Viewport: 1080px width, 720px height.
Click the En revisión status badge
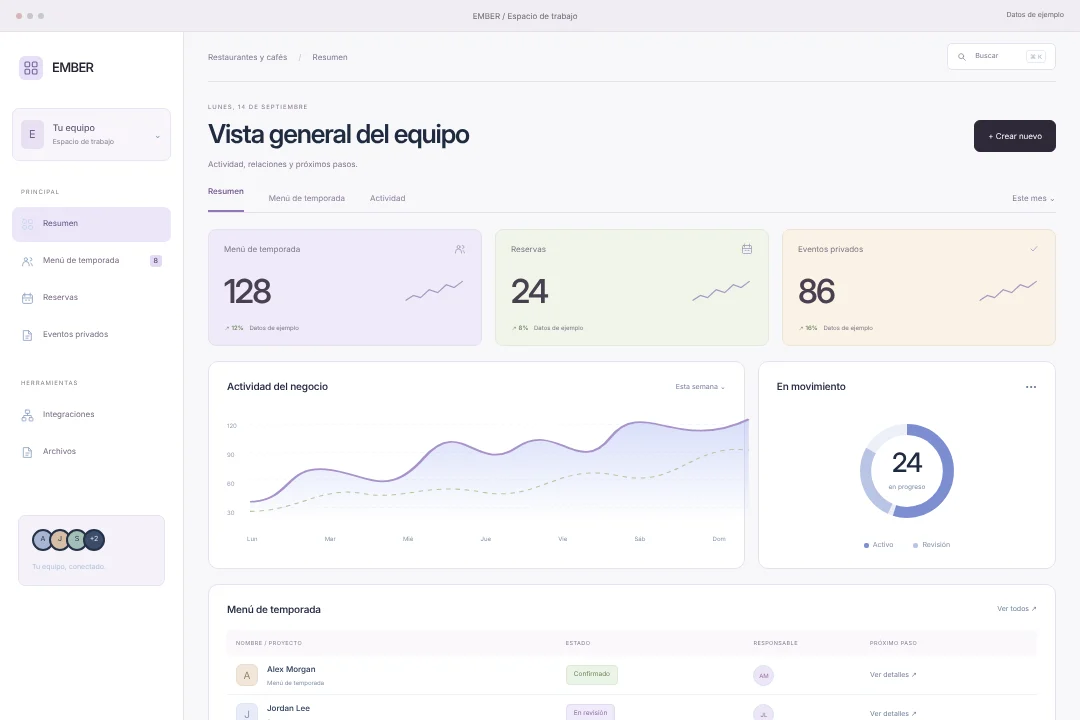pos(590,712)
